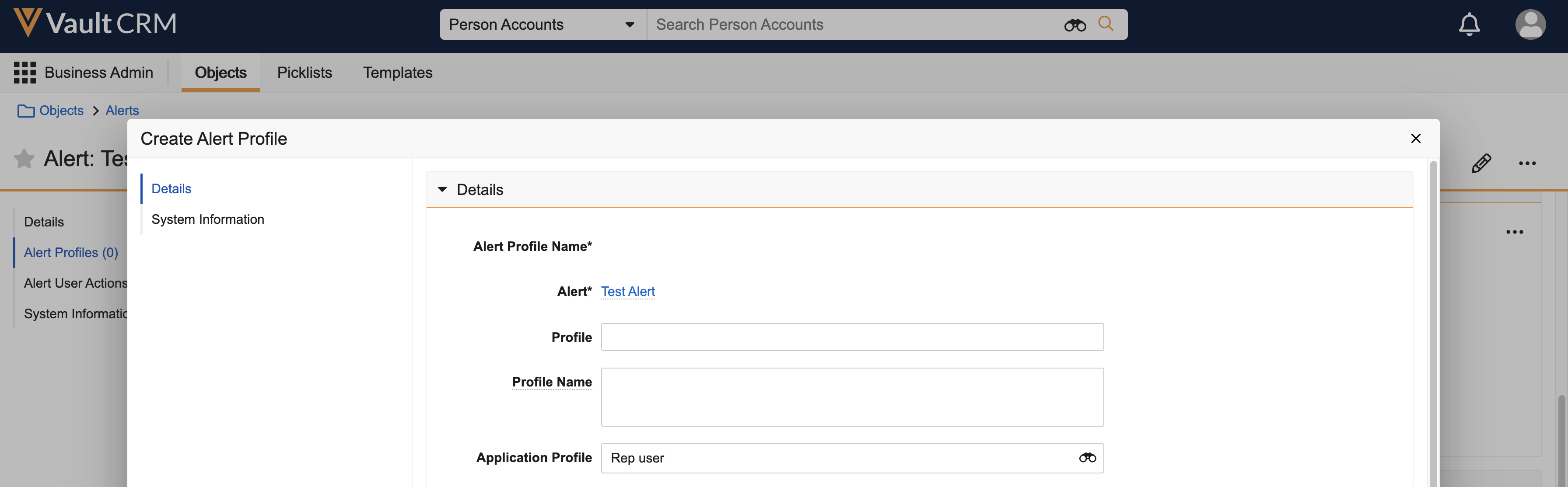
Task: Select System Information in dialog sidebar
Action: click(207, 219)
